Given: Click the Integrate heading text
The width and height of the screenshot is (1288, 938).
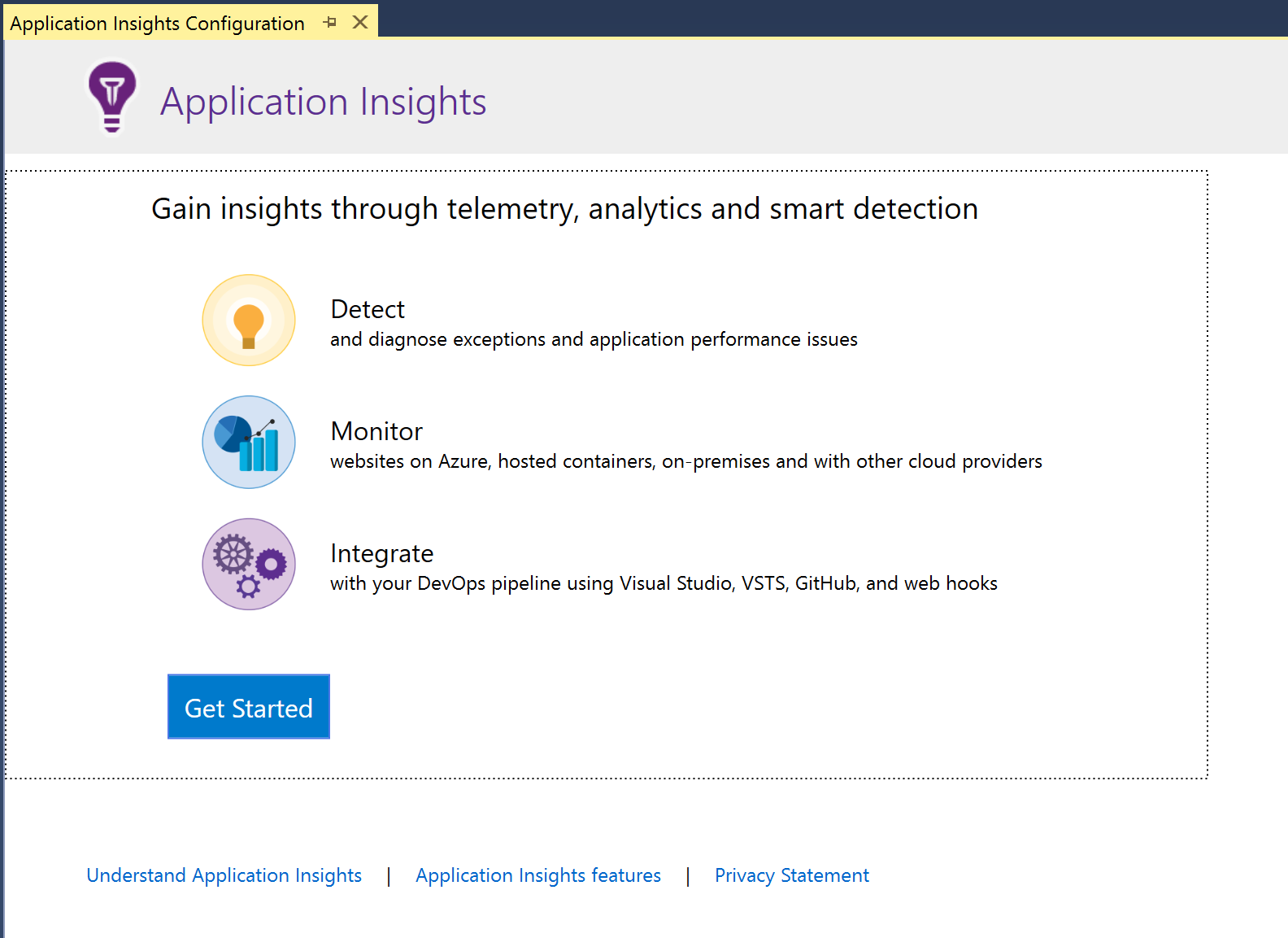Looking at the screenshot, I should [381, 554].
